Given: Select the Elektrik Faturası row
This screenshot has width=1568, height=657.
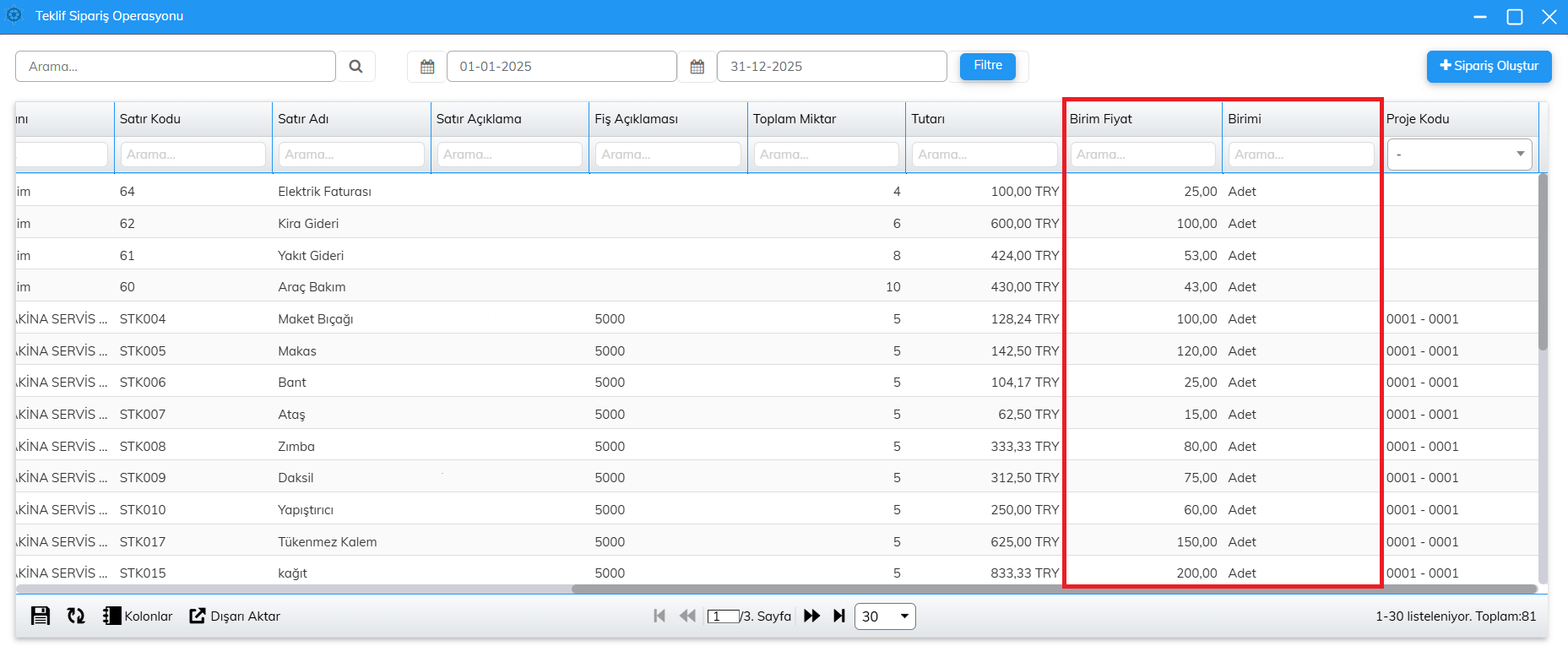Looking at the screenshot, I should tap(324, 192).
